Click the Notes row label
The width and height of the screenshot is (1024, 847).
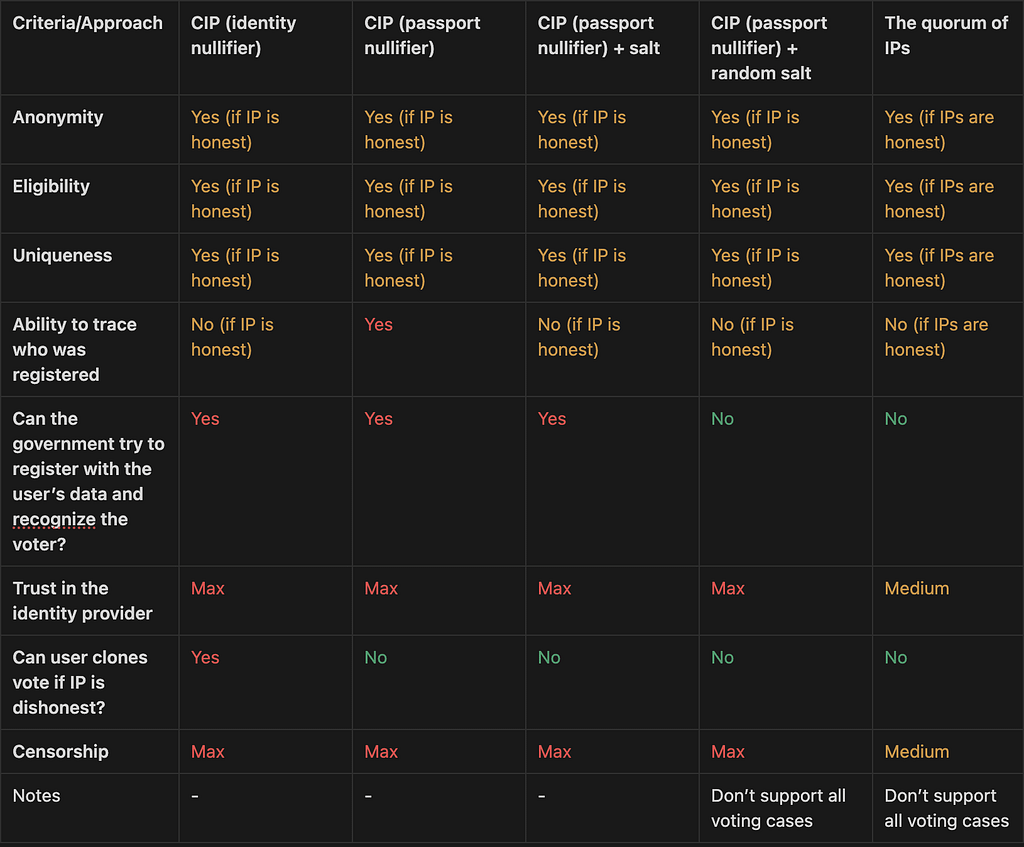[x=37, y=796]
